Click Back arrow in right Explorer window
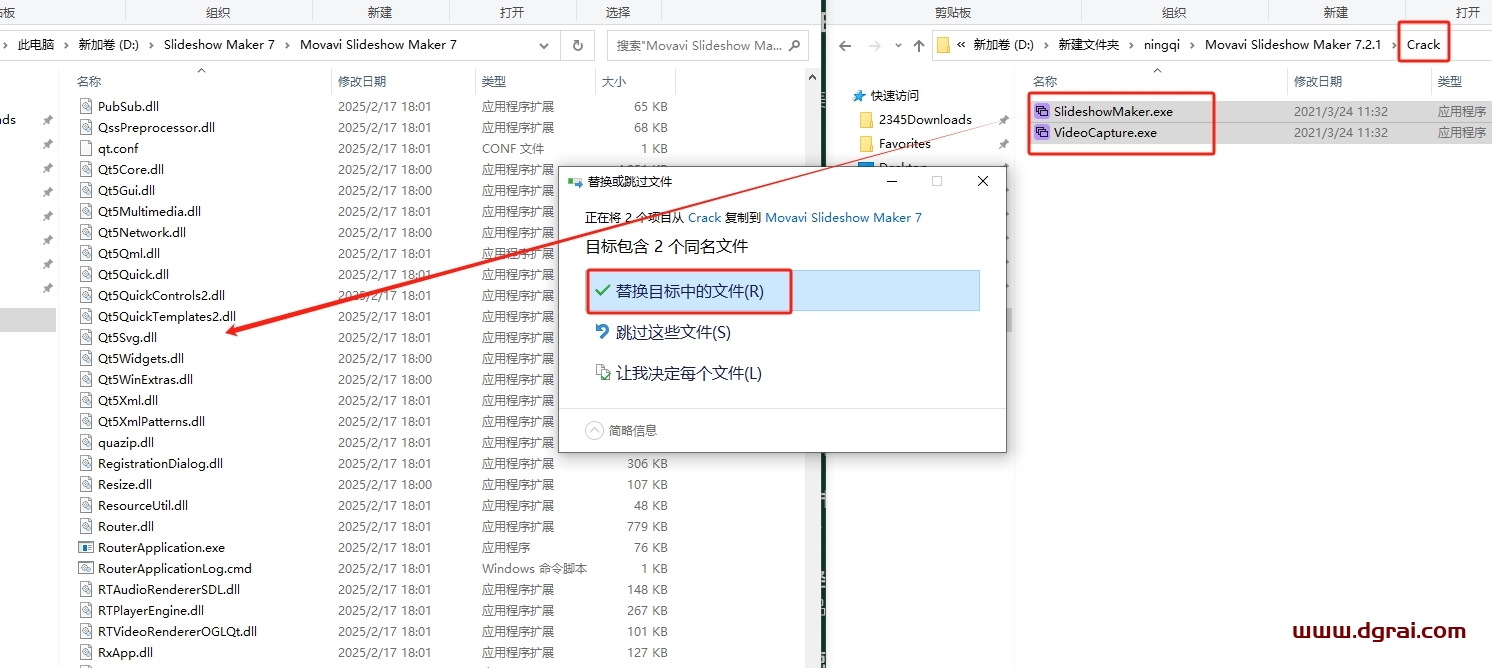Viewport: 1492px width, 668px height. pyautogui.click(x=845, y=45)
